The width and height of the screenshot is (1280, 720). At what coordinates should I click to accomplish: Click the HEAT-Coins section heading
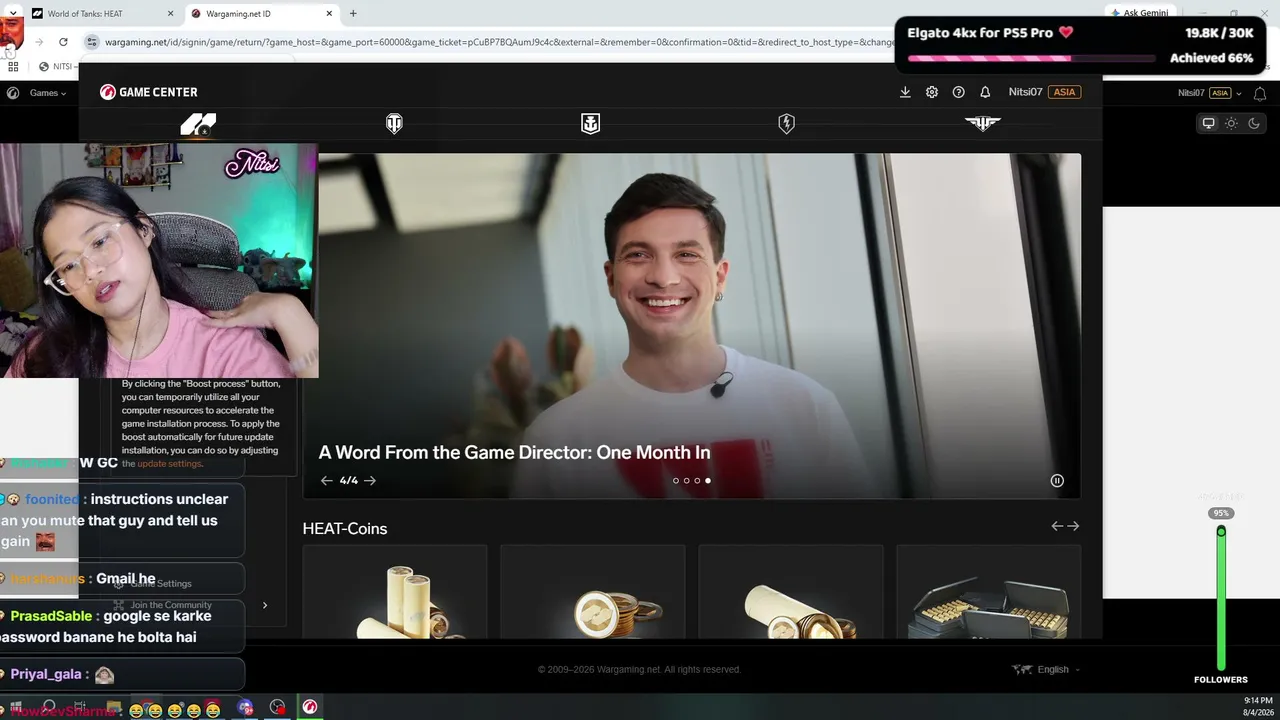tap(345, 529)
